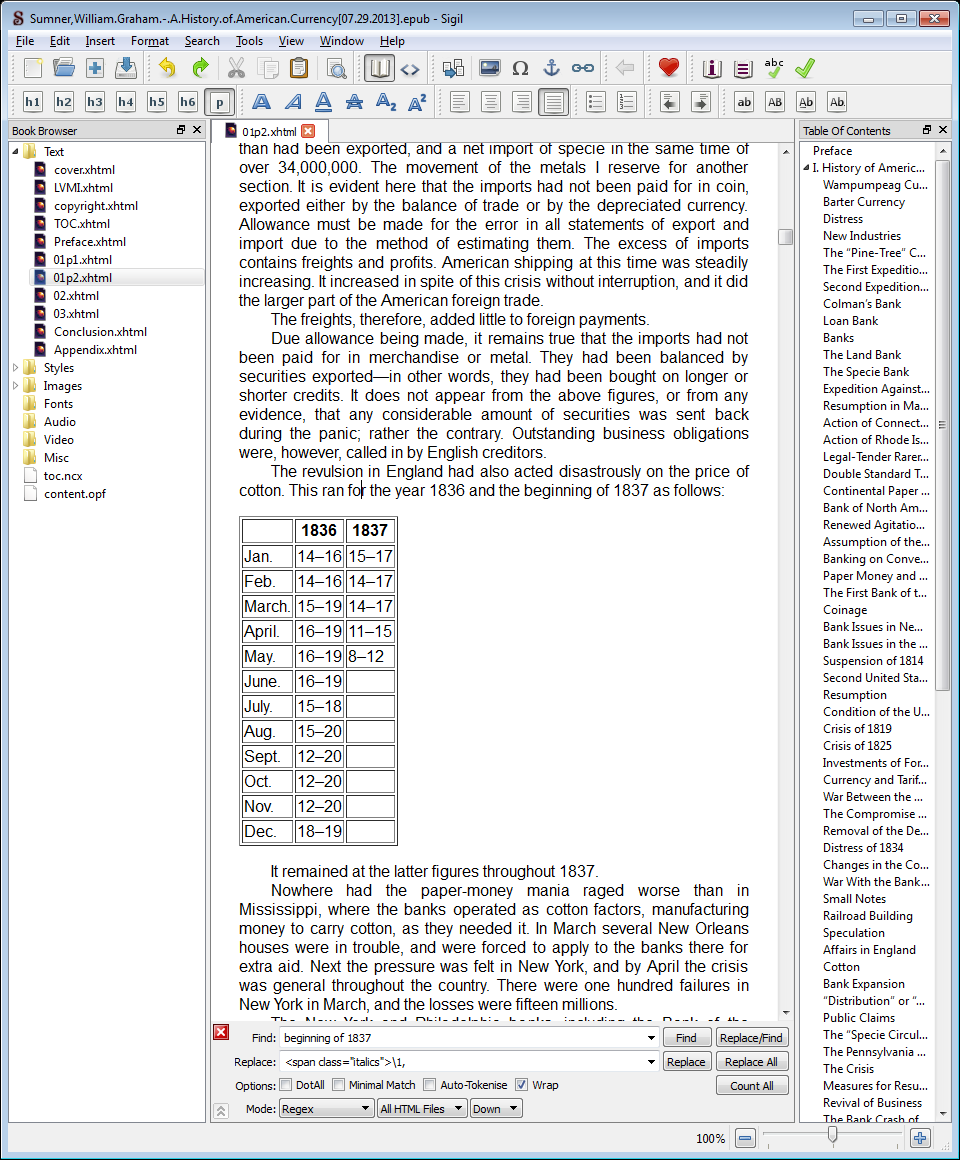This screenshot has height=1160, width=960.
Task: Apply Heading 1 style
Action: pyautogui.click(x=33, y=102)
